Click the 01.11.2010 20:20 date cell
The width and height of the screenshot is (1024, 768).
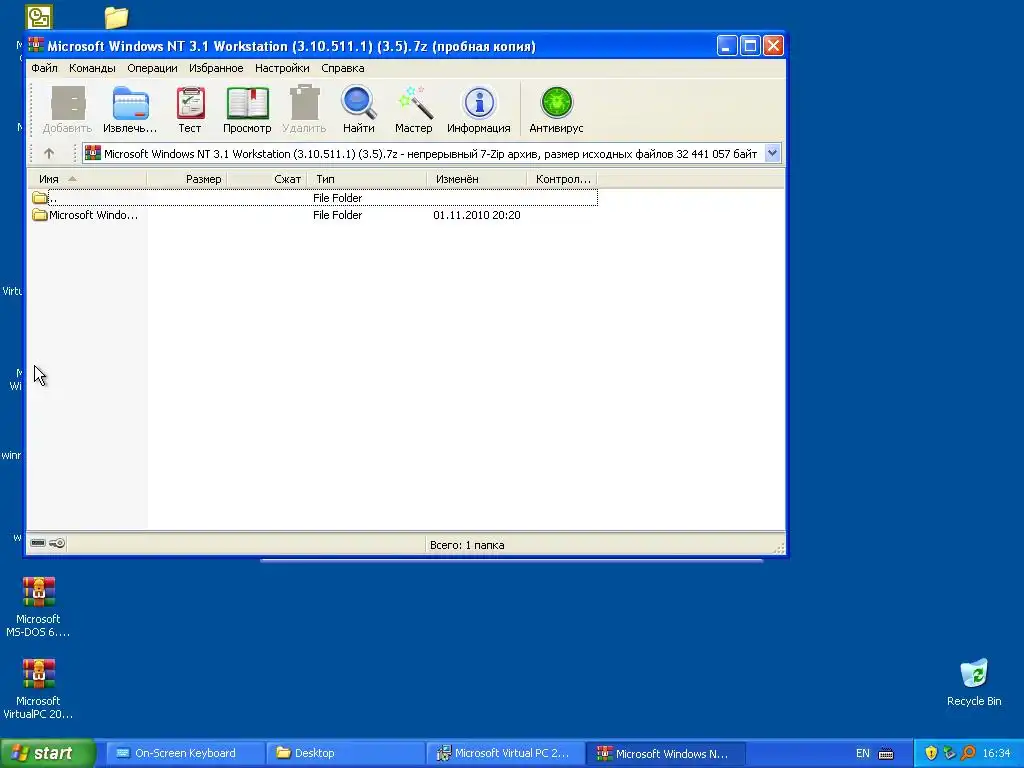pos(477,215)
